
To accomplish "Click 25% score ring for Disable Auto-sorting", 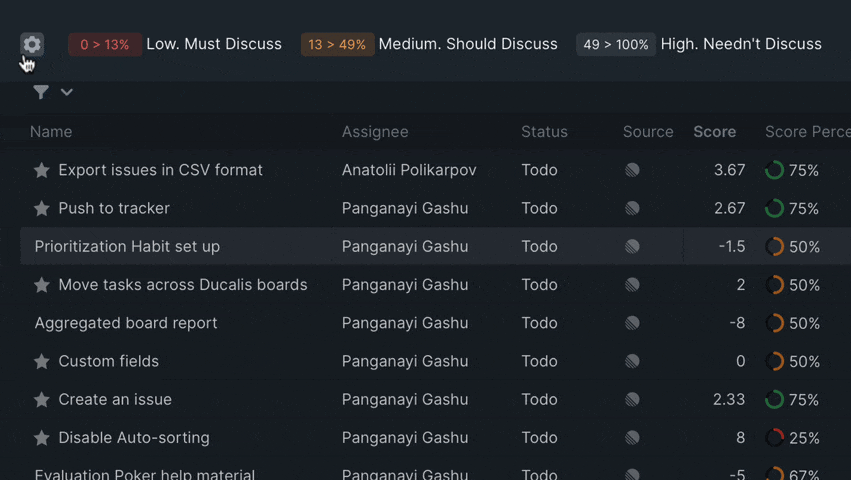I will click(774, 438).
